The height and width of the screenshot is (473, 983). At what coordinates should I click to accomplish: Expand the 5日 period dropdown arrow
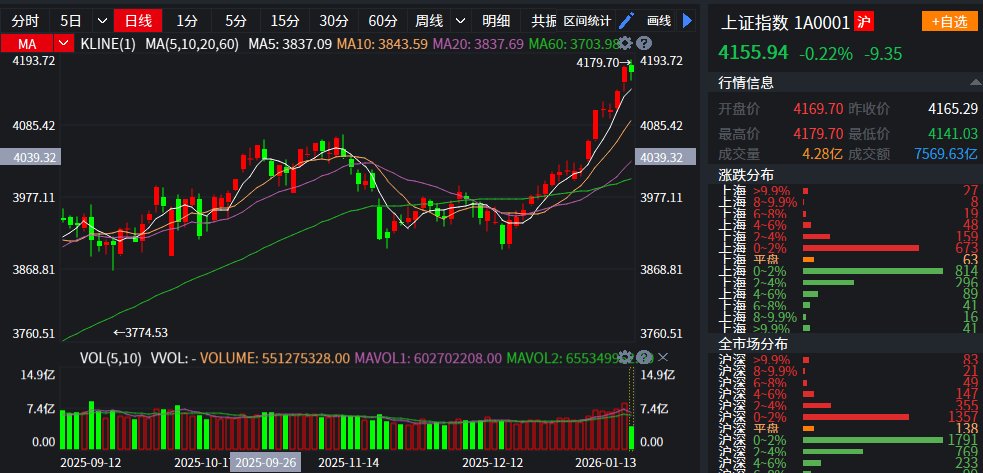(x=101, y=20)
